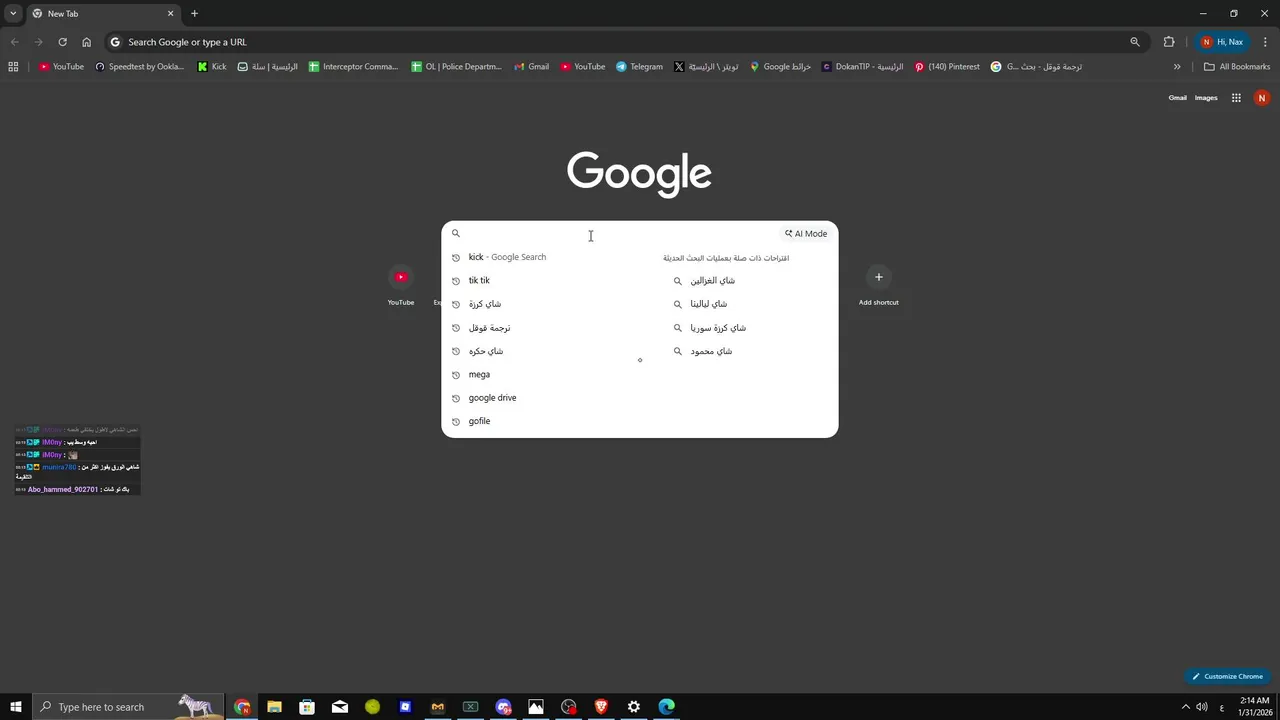
Task: Click the Google account avatar N
Action: click(x=1262, y=98)
